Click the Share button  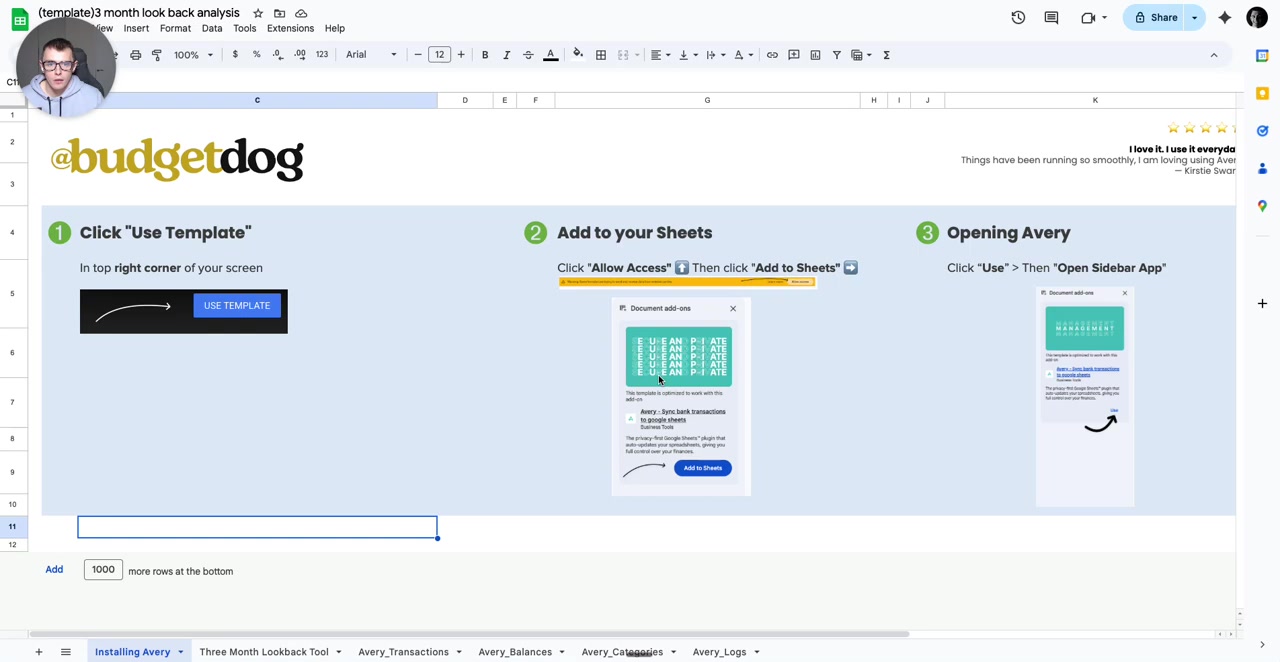coord(1163,17)
